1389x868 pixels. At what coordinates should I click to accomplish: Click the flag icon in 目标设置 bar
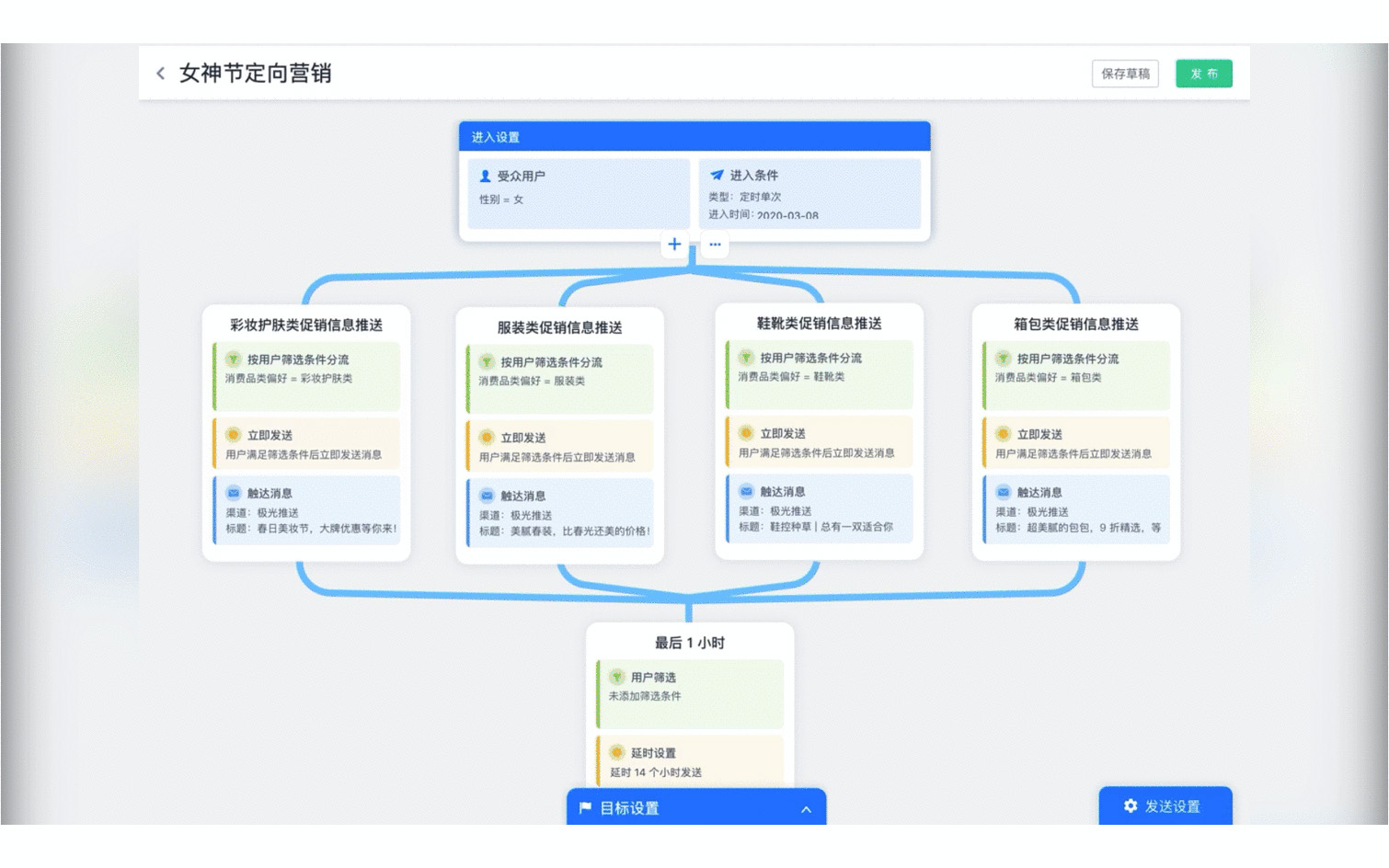(x=585, y=808)
